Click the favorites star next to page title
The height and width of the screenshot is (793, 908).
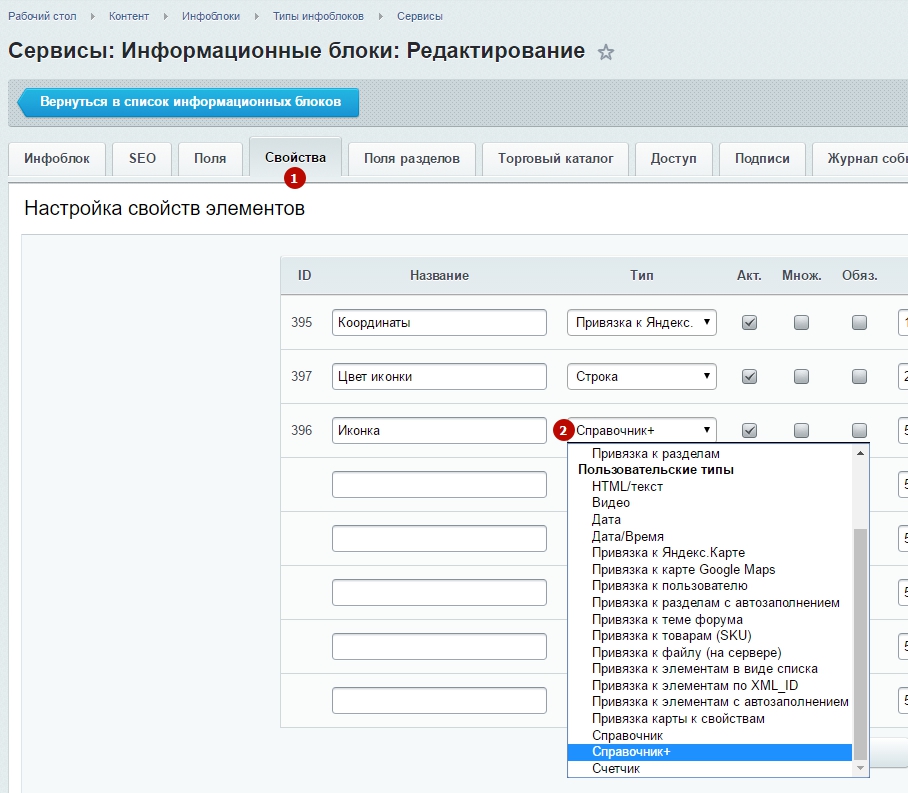point(605,53)
